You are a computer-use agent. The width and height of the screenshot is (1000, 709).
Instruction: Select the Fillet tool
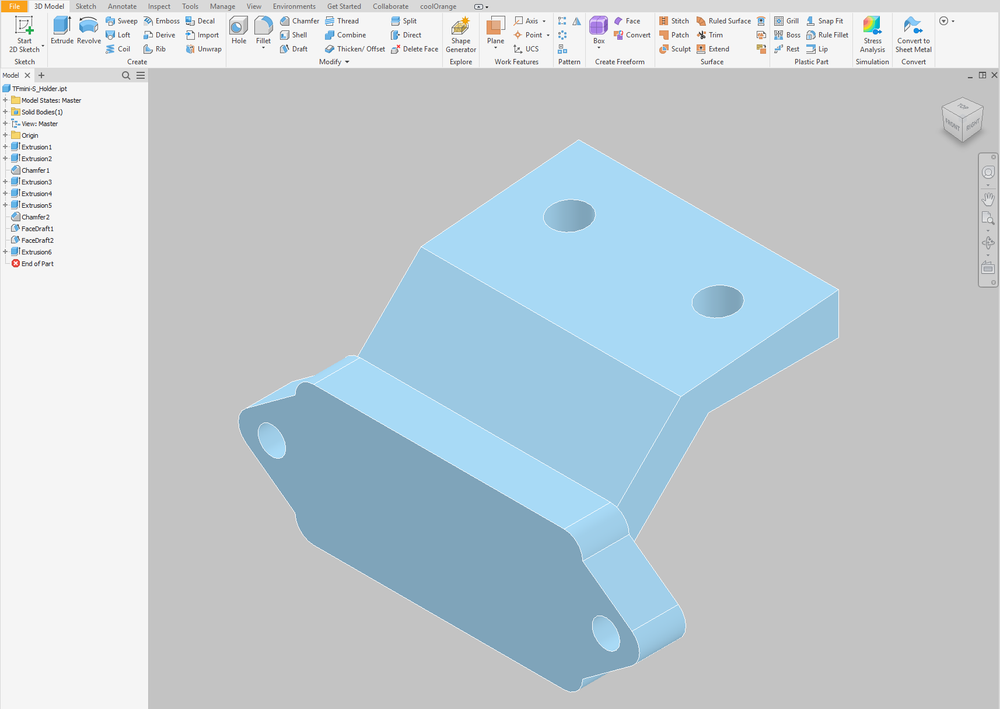click(263, 31)
